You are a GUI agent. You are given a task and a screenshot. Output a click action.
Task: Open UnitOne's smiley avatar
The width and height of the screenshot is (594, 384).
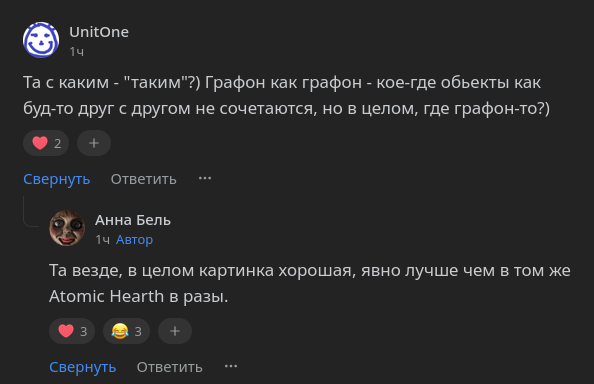(41, 40)
